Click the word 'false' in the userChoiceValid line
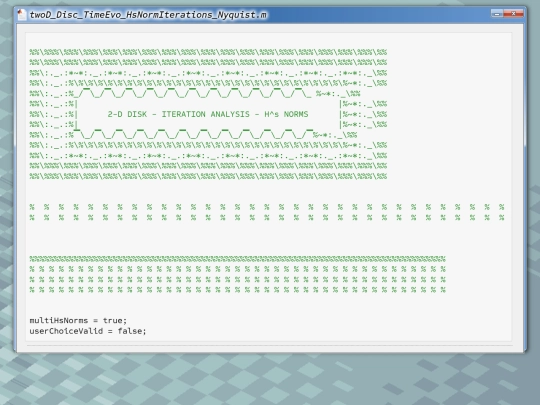The width and height of the screenshot is (540, 405). pyautogui.click(x=130, y=331)
